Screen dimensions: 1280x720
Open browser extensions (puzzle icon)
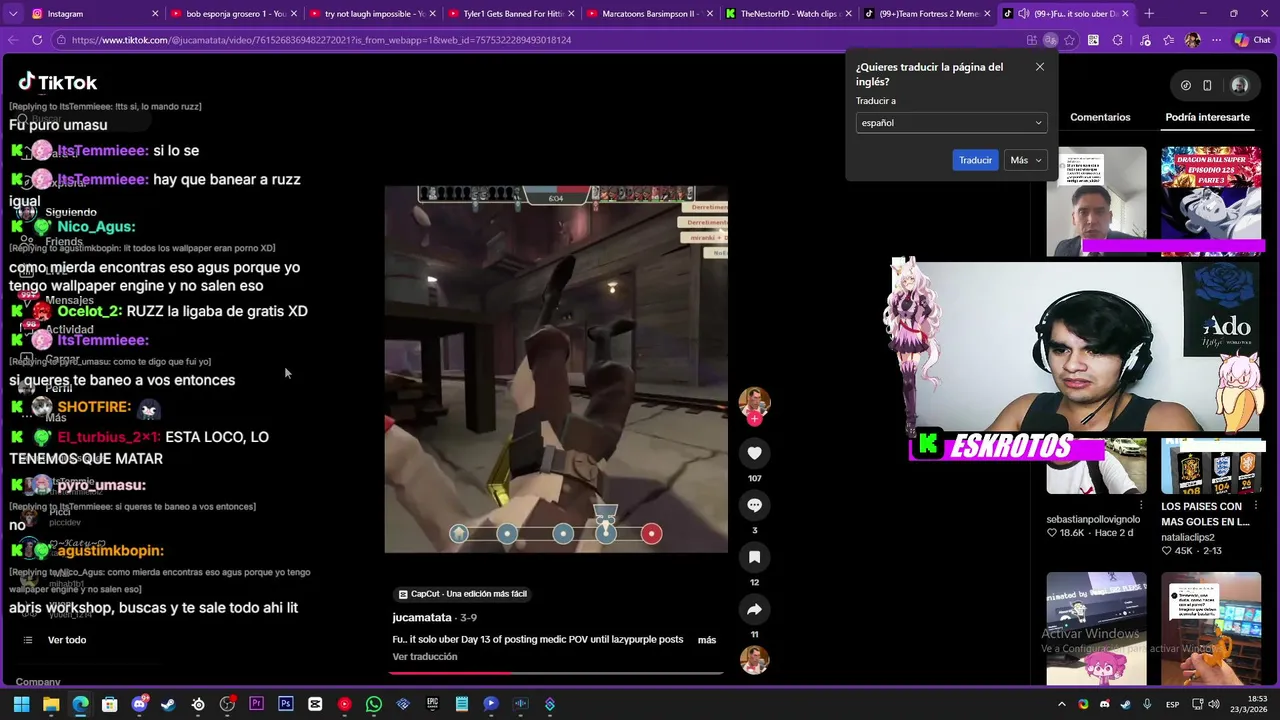pyautogui.click(x=1118, y=40)
